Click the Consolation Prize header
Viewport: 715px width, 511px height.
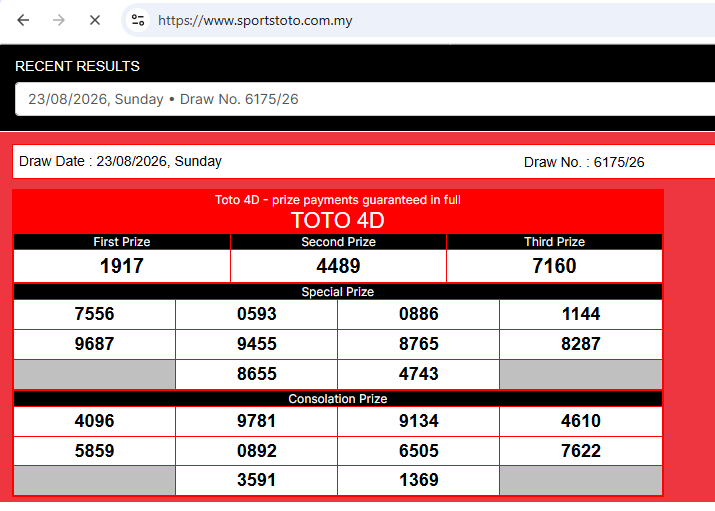click(x=338, y=399)
